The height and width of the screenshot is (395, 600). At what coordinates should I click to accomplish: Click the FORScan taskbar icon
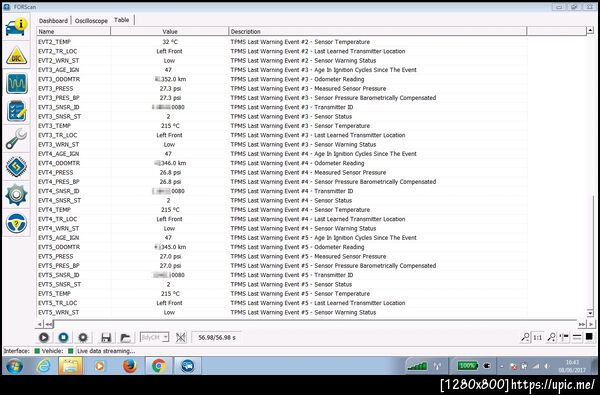188,366
